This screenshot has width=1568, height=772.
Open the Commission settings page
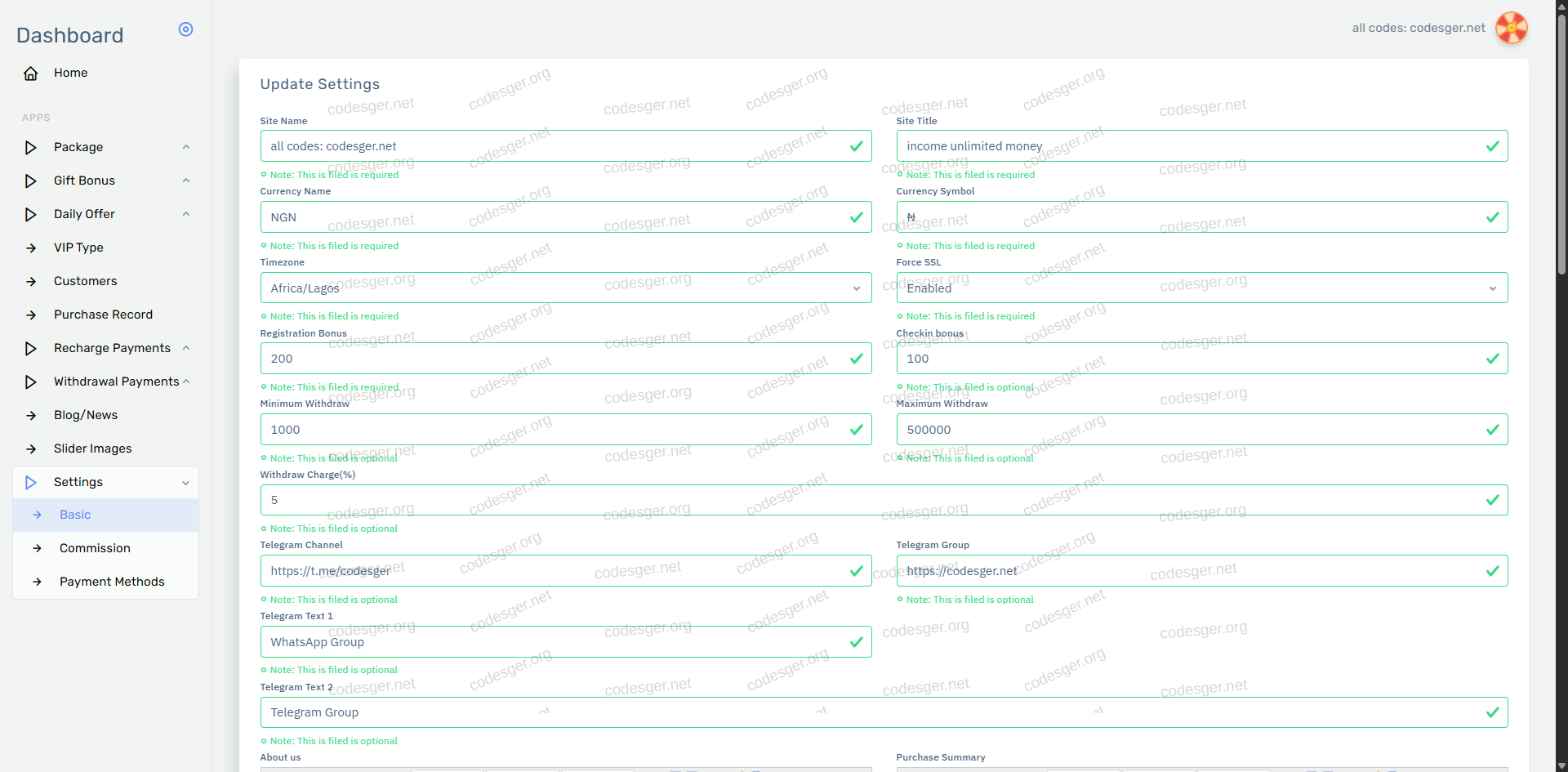coord(95,548)
